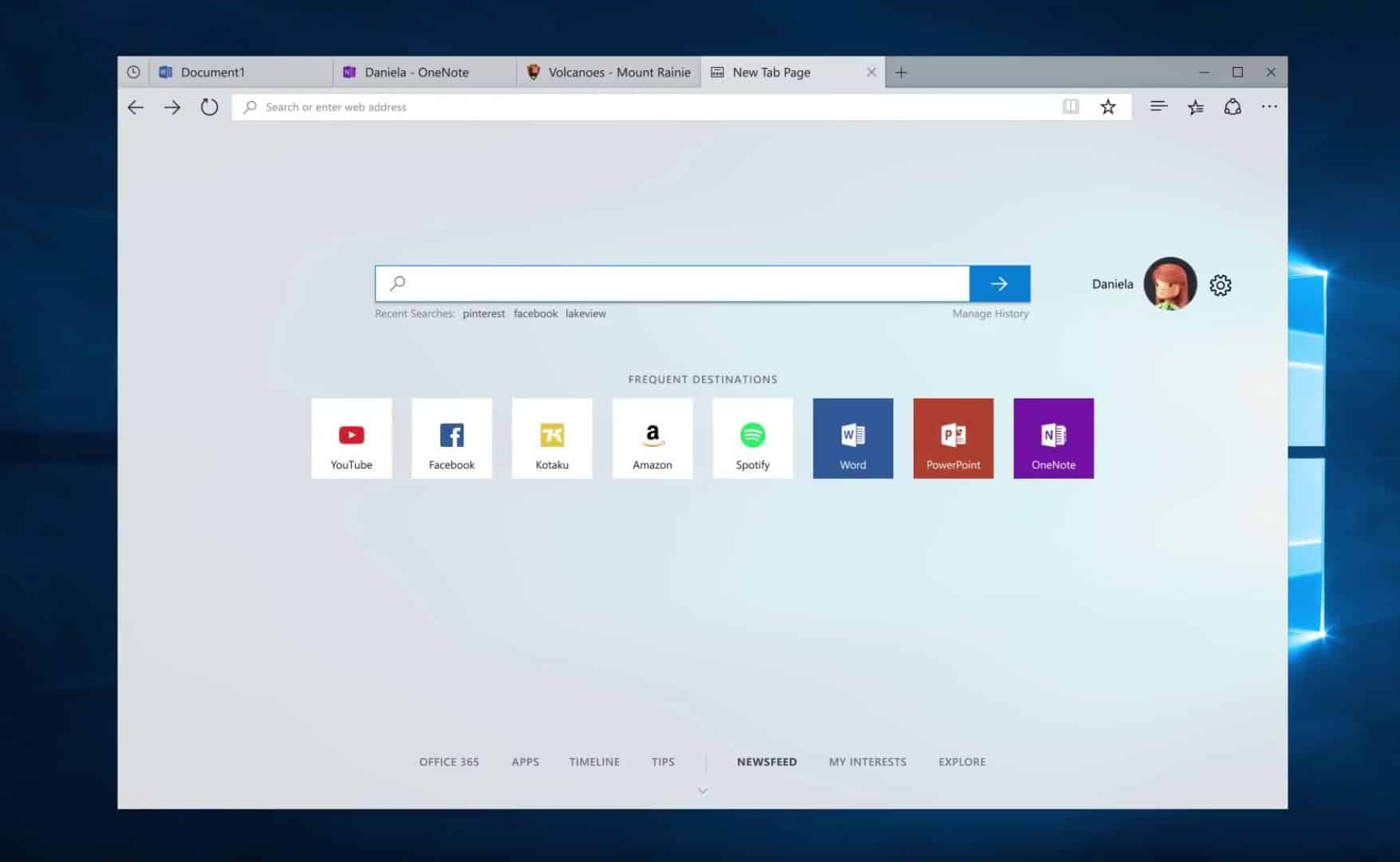1400x862 pixels.
Task: Toggle reading view in the address bar
Action: pos(1071,106)
